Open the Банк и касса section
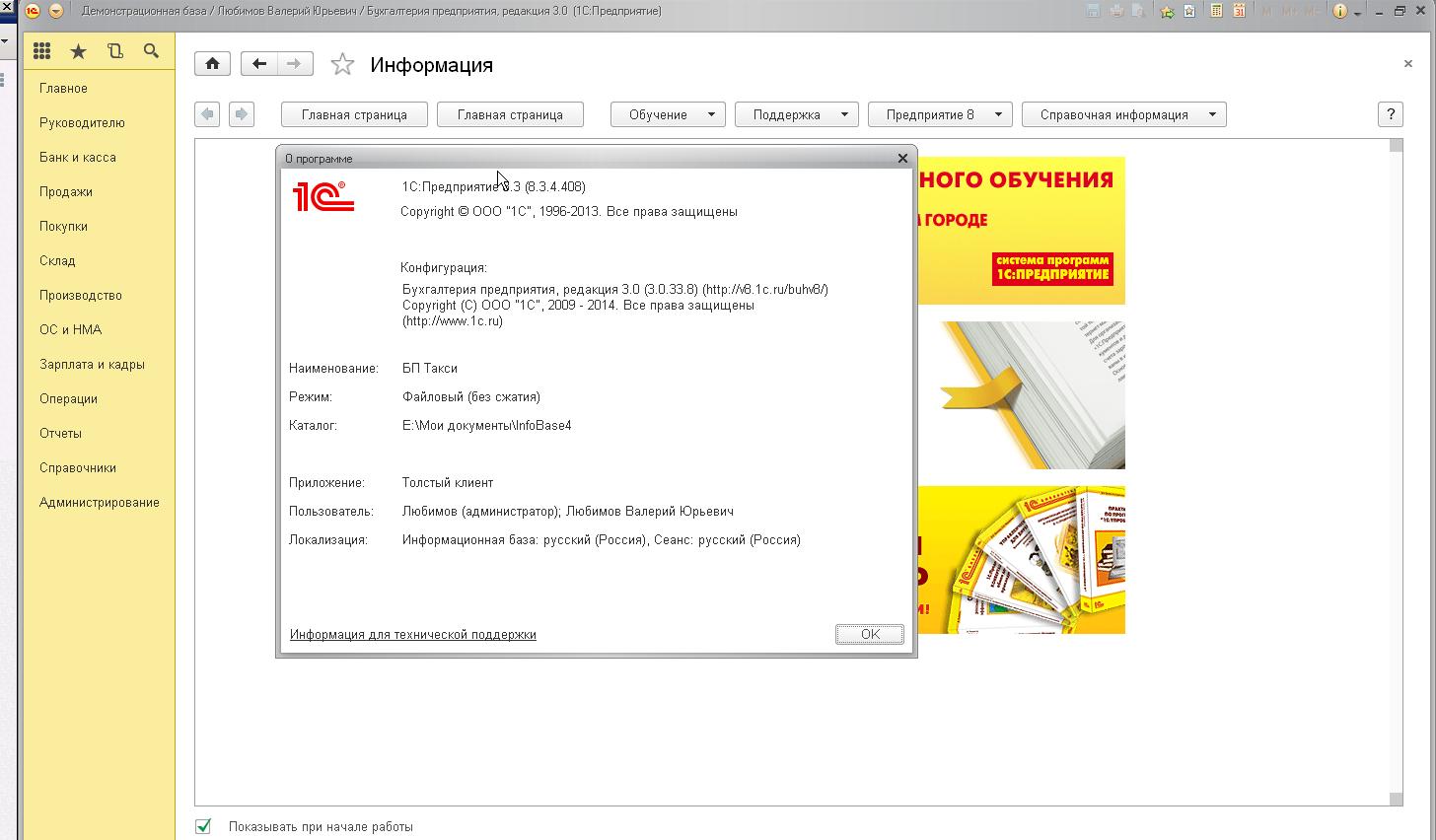 pos(78,157)
